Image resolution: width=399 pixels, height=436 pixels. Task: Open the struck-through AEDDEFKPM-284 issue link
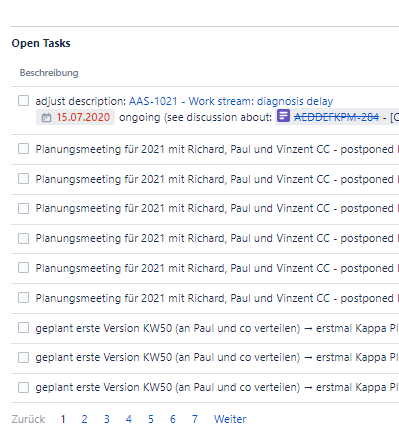point(336,117)
